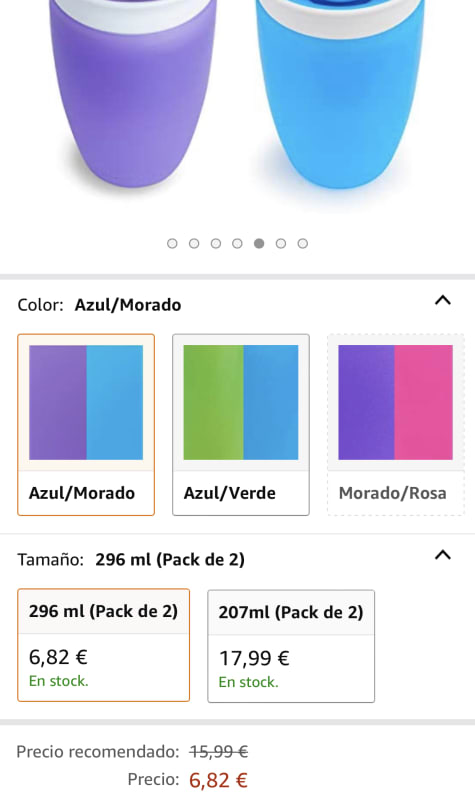This screenshot has height=793, width=475.
Task: Click the Morado/Rosa label text
Action: pyautogui.click(x=393, y=493)
